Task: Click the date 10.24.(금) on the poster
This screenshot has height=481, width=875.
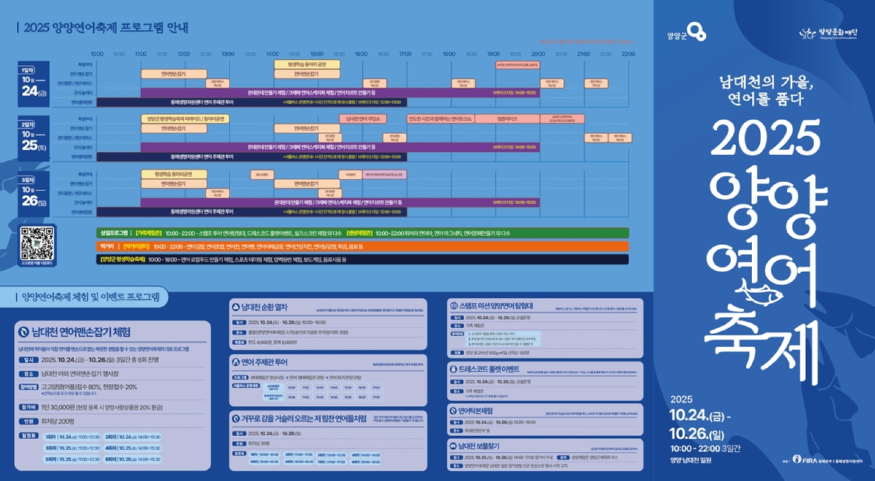Action: pyautogui.click(x=698, y=416)
